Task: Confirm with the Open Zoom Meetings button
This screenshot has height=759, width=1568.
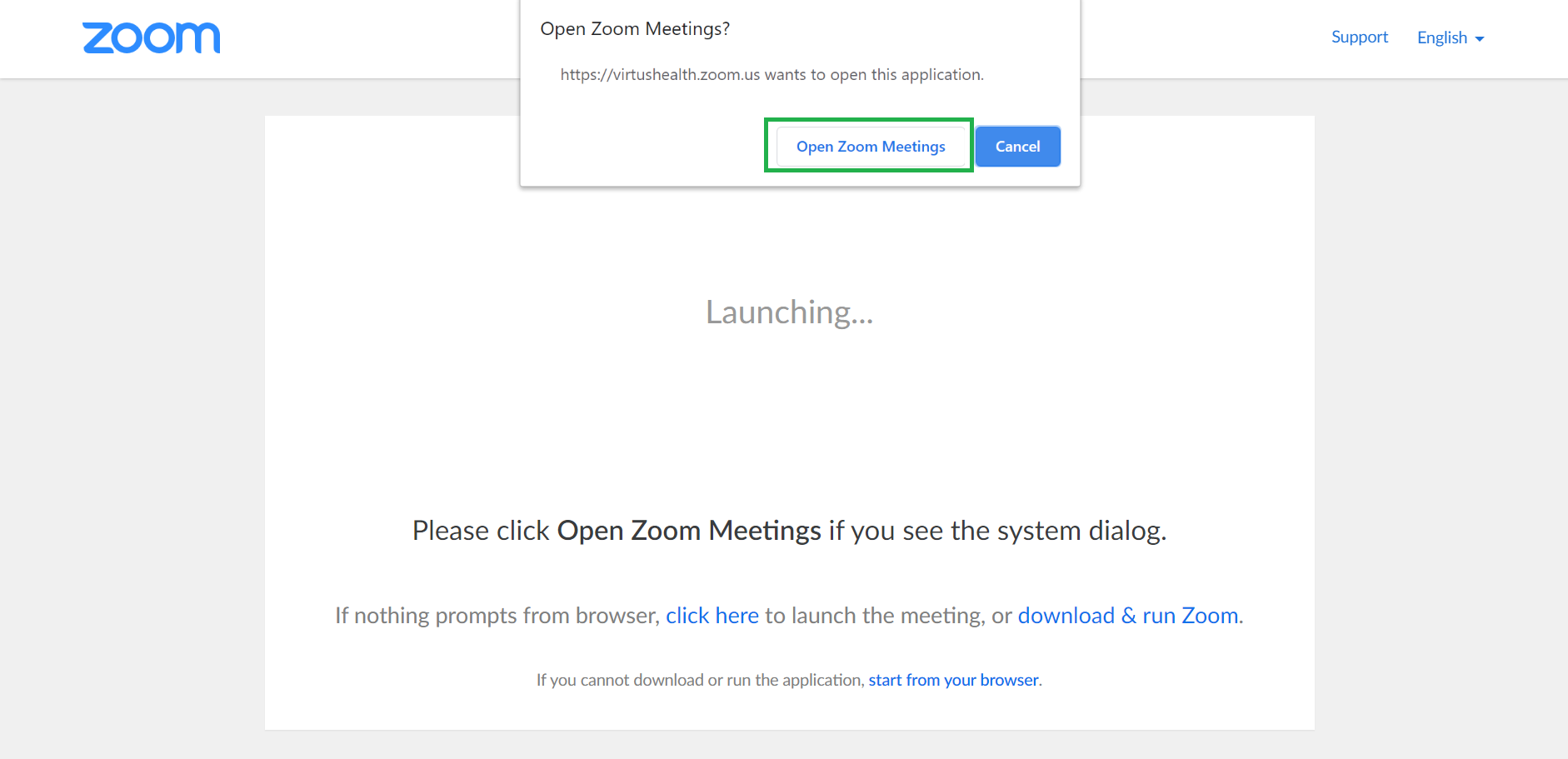Action: pyautogui.click(x=871, y=147)
